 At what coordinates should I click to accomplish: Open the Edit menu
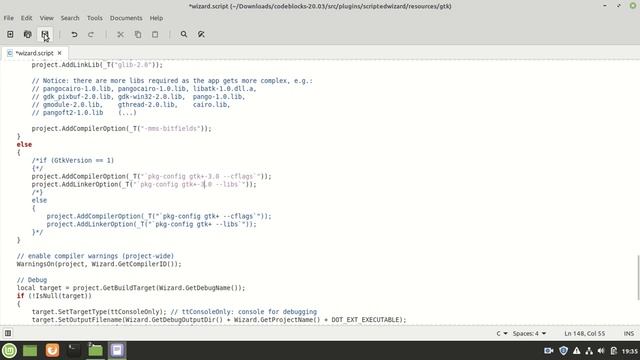(27, 18)
